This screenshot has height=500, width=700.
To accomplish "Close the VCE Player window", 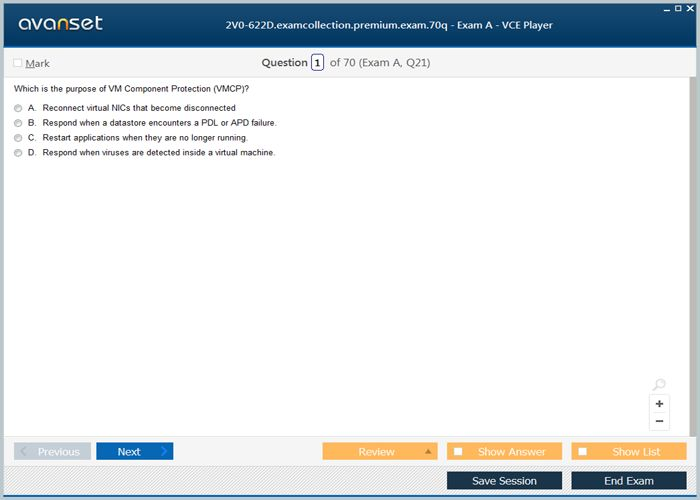I will point(690,8).
